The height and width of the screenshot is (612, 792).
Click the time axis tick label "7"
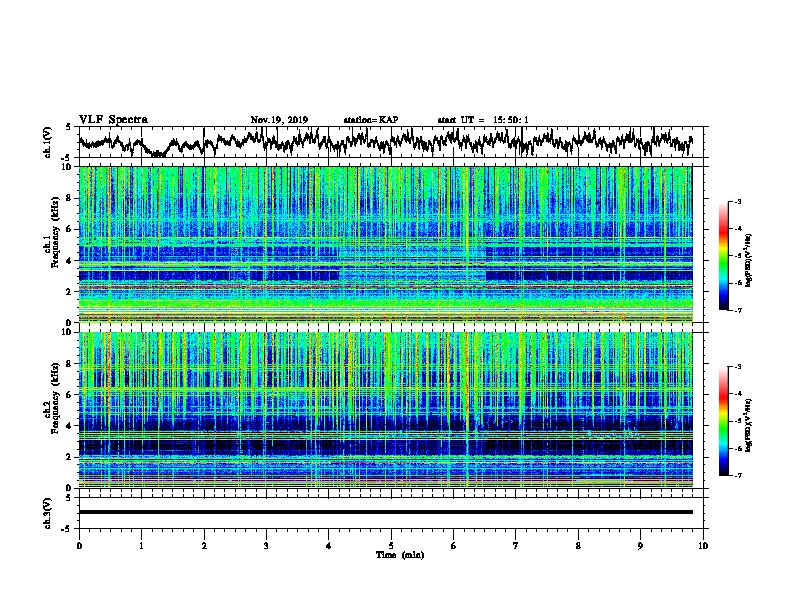516,546
